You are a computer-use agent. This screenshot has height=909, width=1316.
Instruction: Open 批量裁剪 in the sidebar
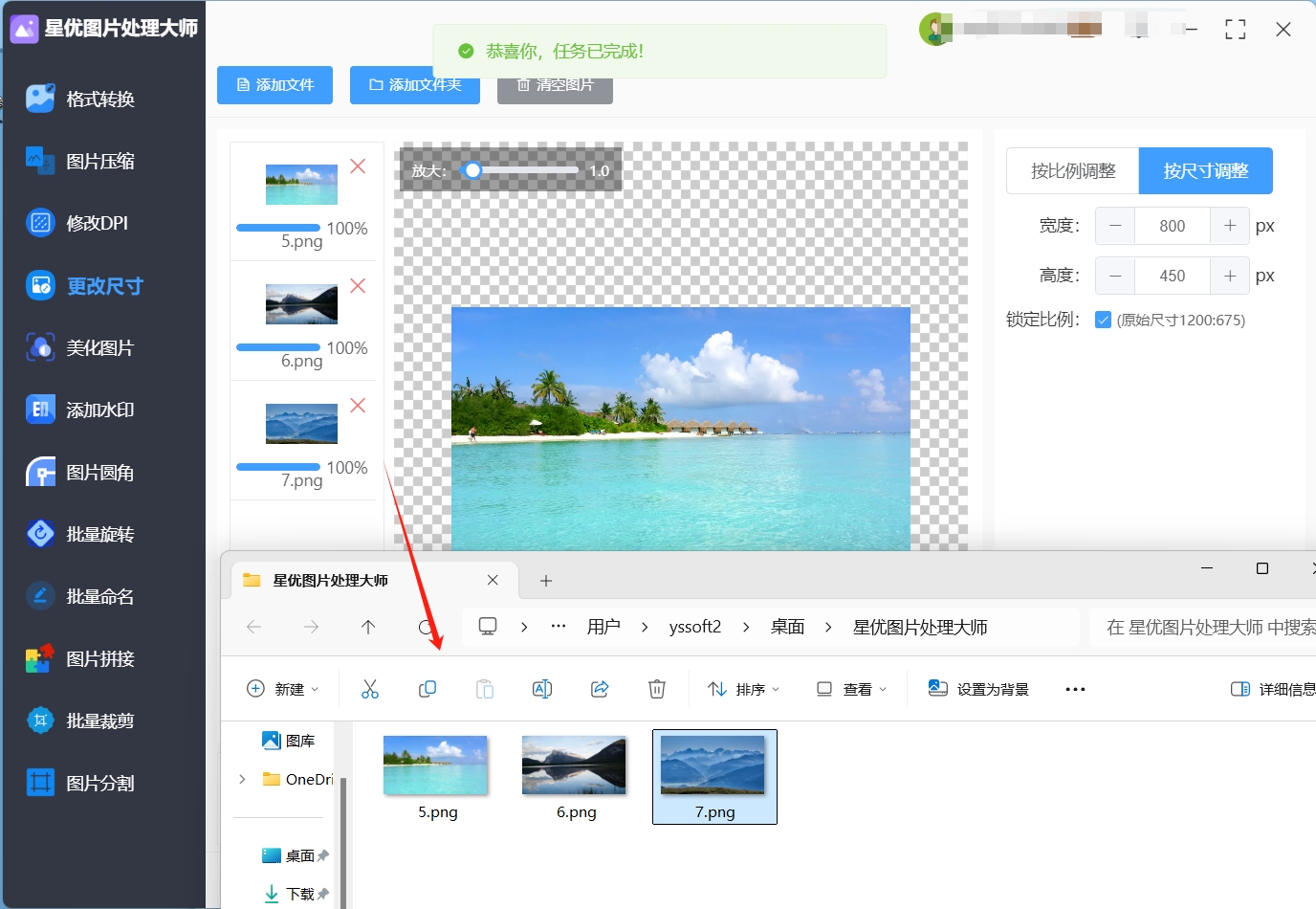[81, 721]
